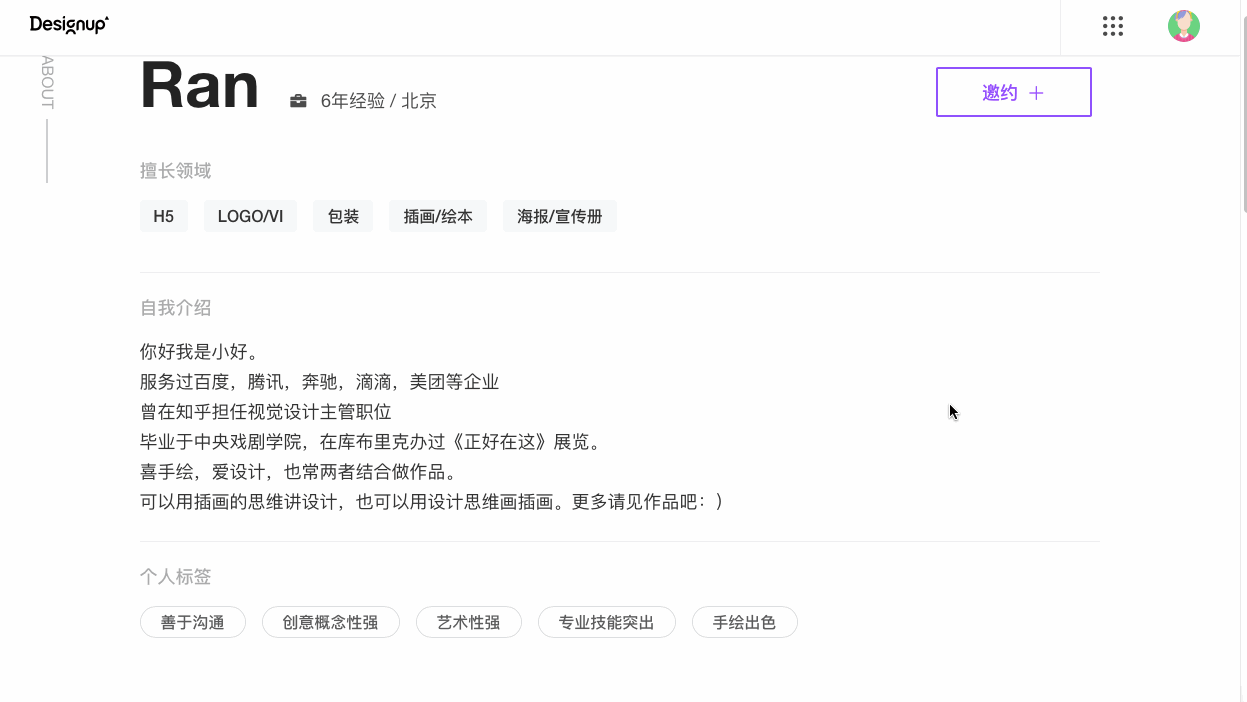The height and width of the screenshot is (702, 1247).
Task: Select the LOGO/VI skill tag
Action: coord(250,216)
